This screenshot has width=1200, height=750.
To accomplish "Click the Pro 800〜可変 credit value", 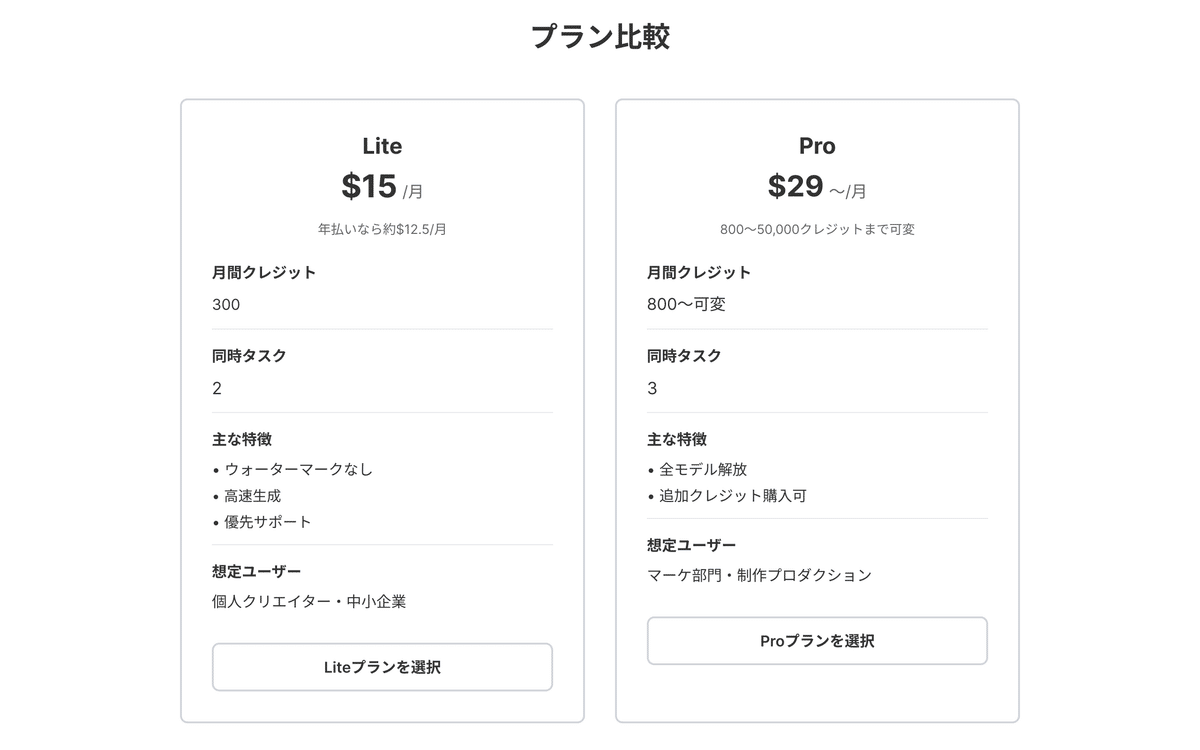I will [686, 305].
